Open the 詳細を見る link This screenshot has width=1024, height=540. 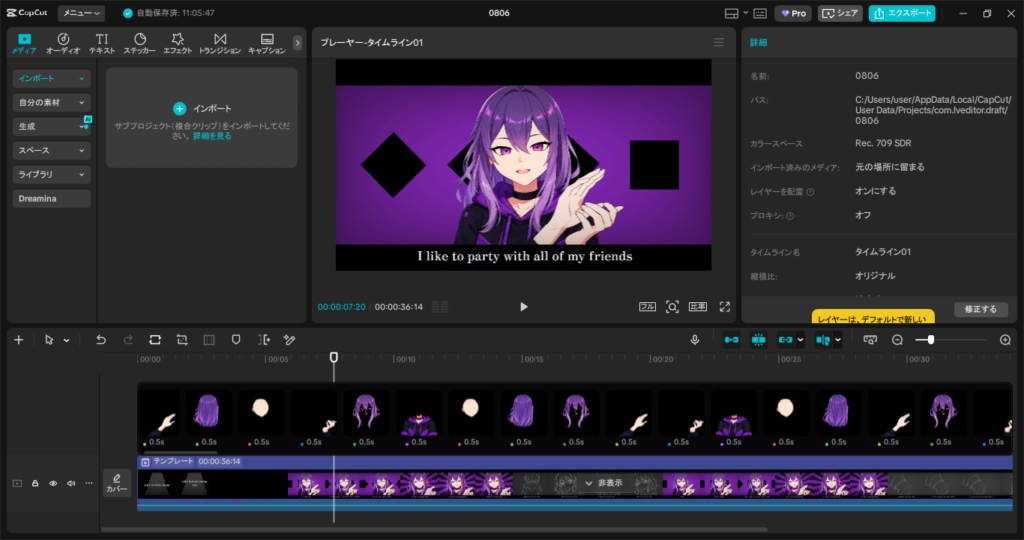pyautogui.click(x=212, y=136)
